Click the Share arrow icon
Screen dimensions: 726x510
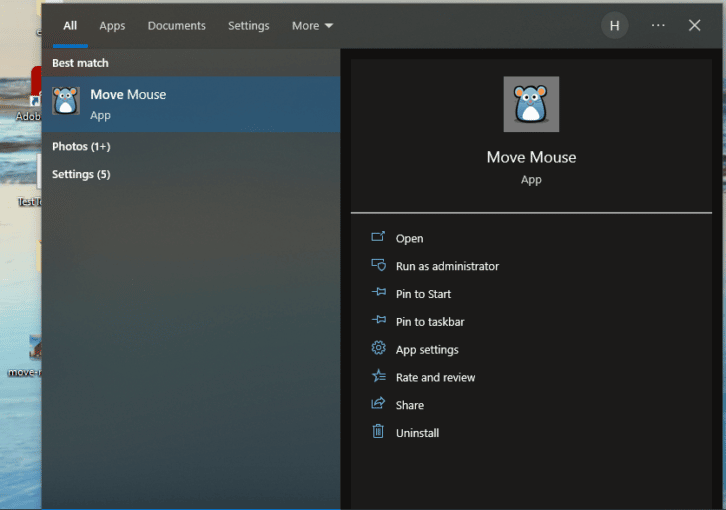point(378,405)
